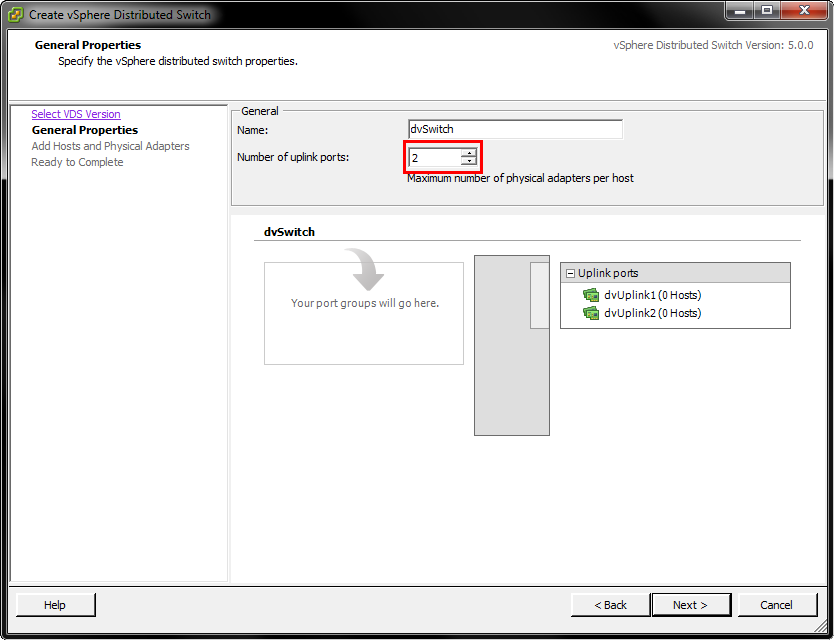This screenshot has width=834, height=640.
Task: Click the dvUplink1 network adapter icon
Action: tap(591, 295)
